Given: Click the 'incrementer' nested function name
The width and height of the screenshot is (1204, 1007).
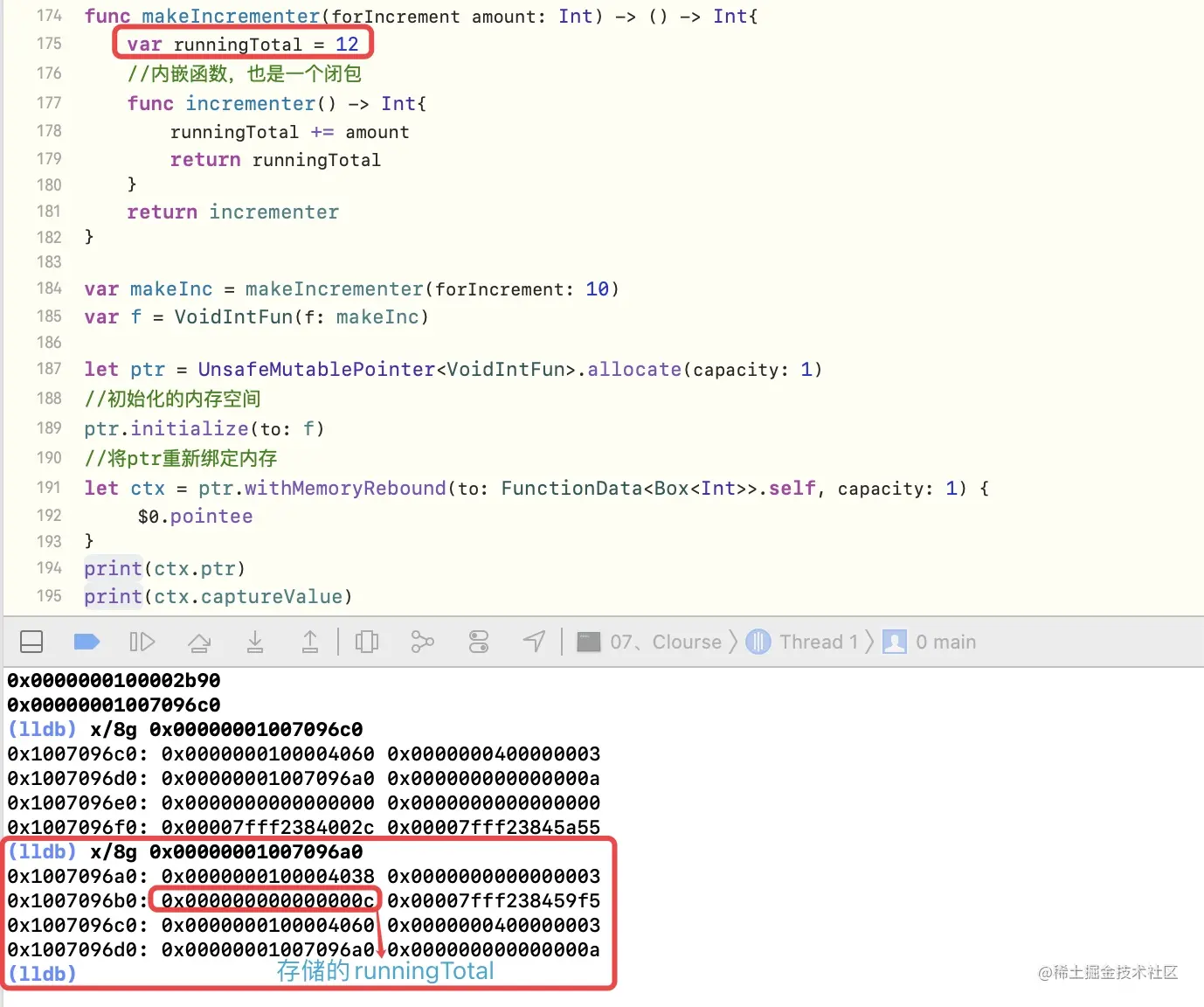Looking at the screenshot, I should 250,103.
